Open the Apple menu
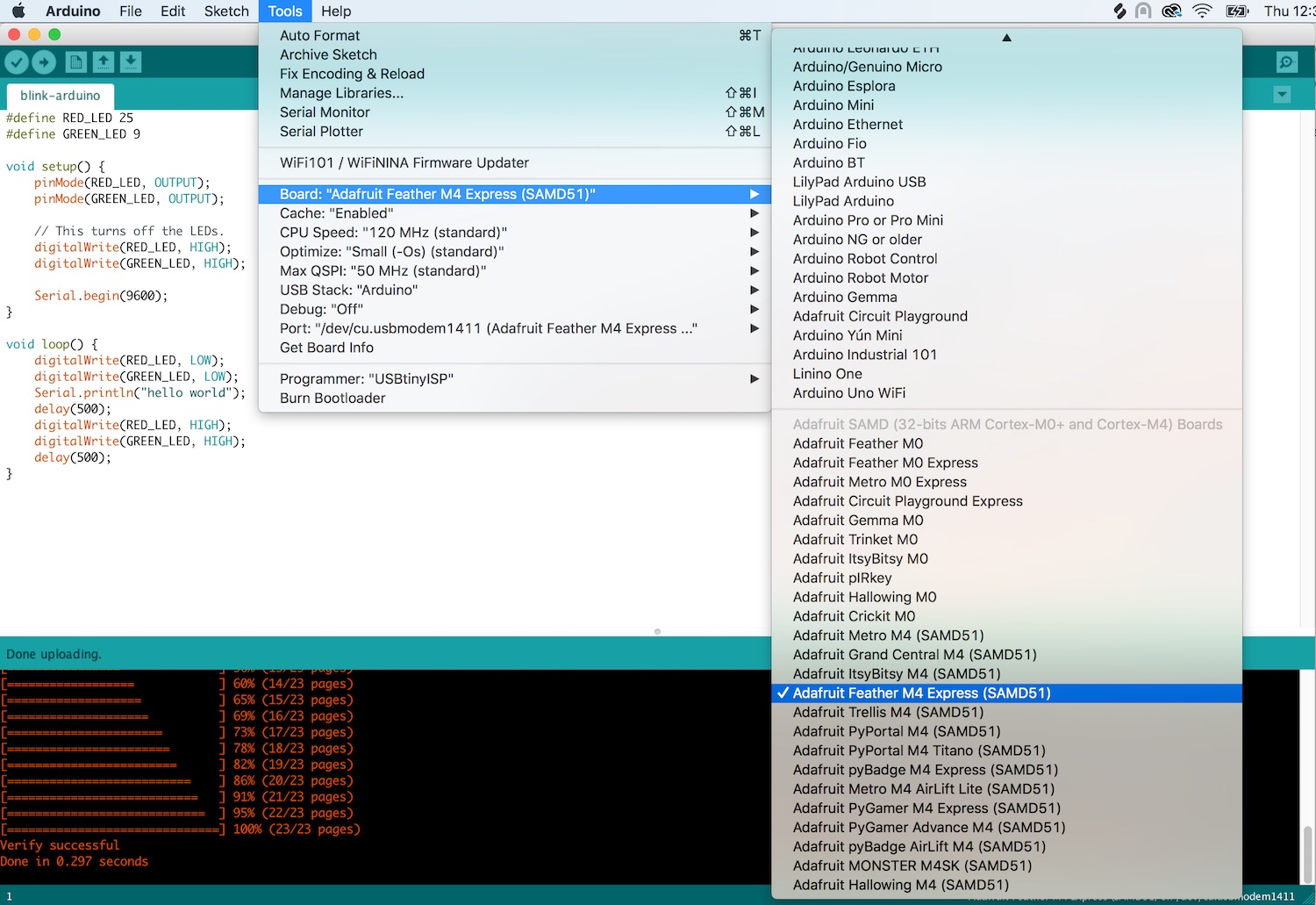1316x905 pixels. click(18, 11)
